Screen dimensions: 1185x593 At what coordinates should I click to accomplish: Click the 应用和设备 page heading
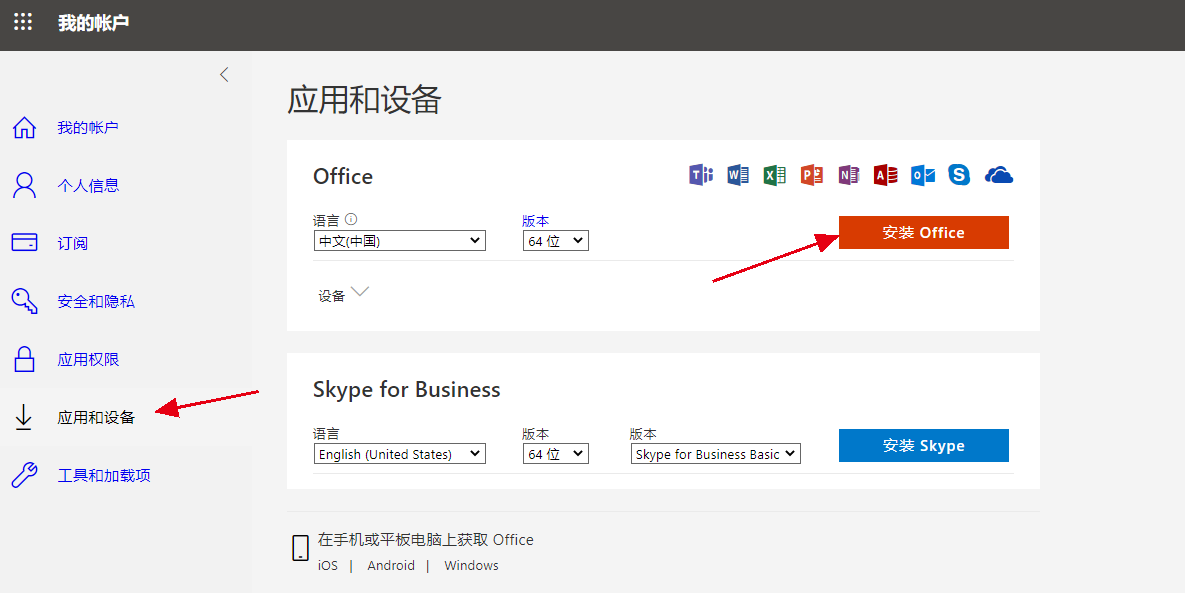click(x=364, y=100)
